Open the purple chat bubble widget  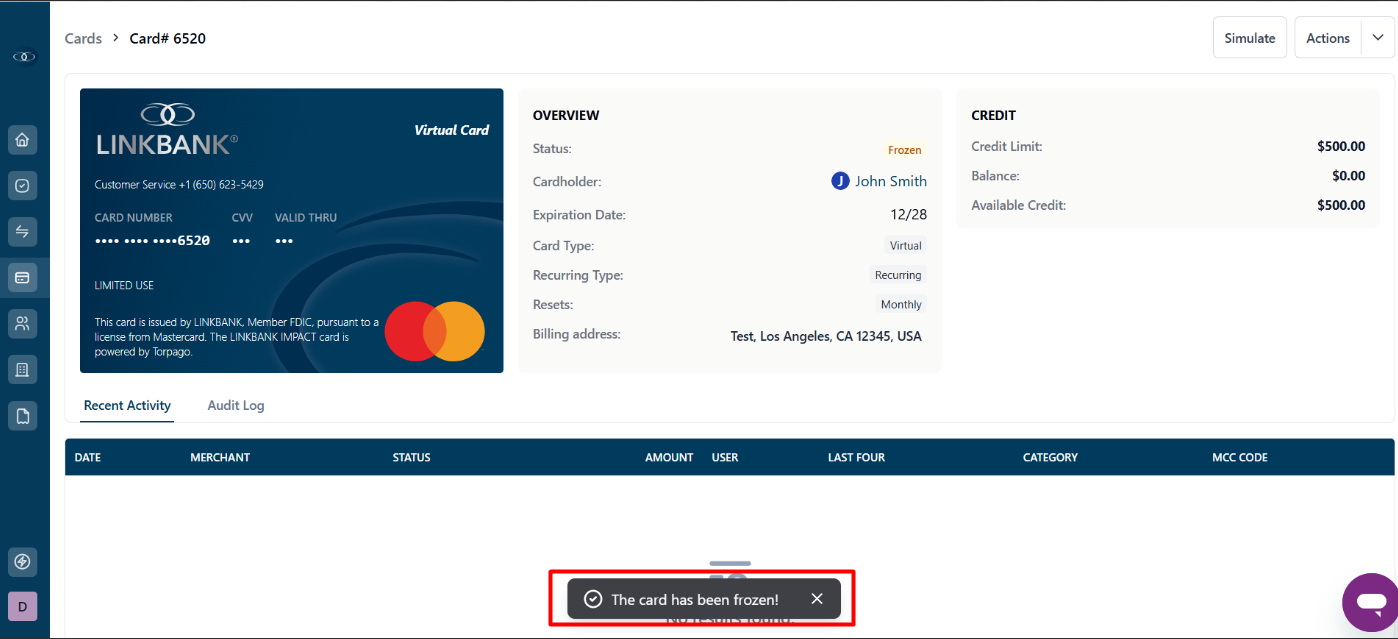[x=1370, y=602]
